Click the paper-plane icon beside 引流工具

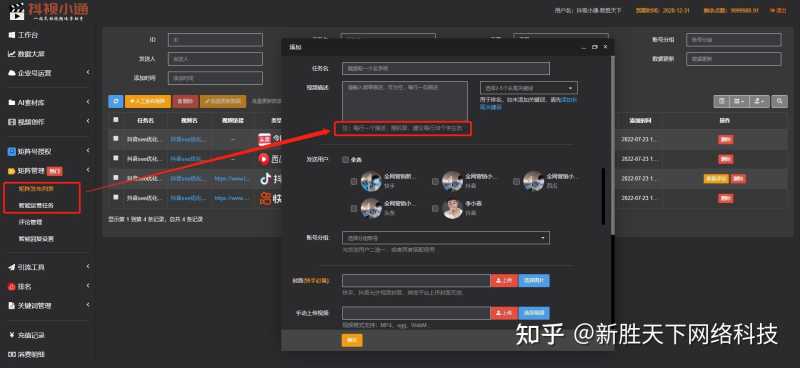pyautogui.click(x=12, y=267)
